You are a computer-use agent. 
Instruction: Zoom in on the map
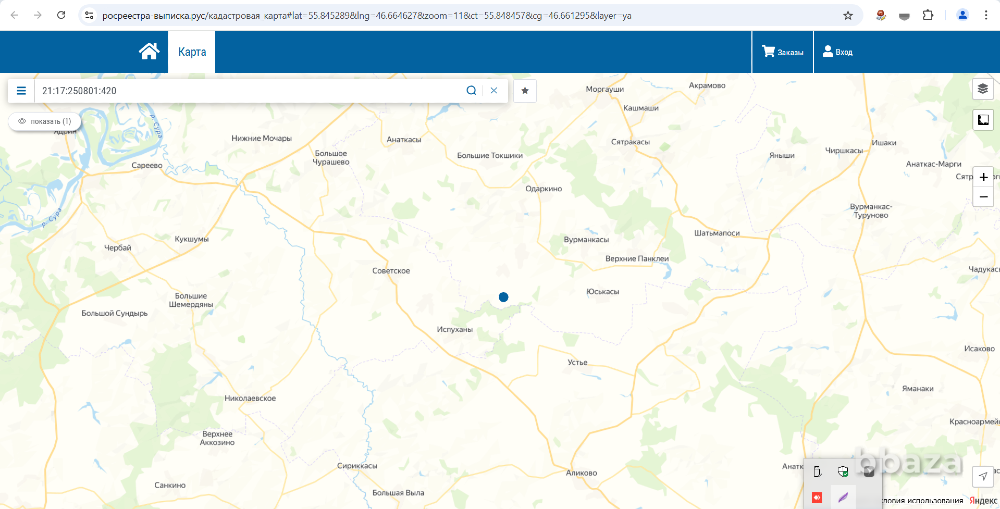[x=983, y=177]
